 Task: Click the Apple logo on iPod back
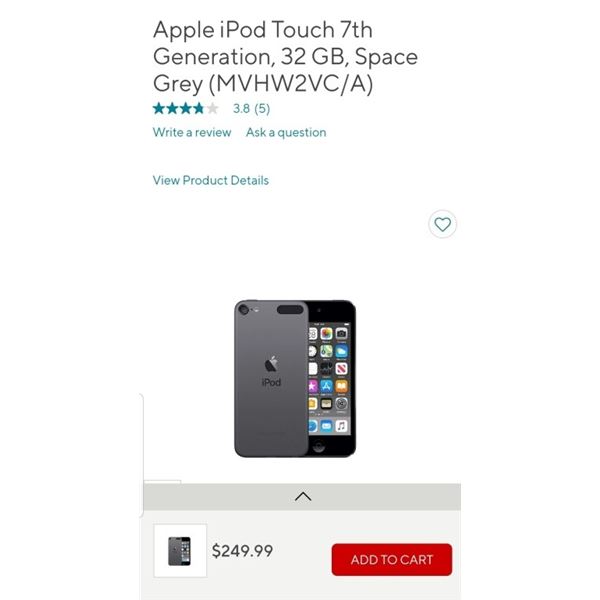(x=271, y=364)
